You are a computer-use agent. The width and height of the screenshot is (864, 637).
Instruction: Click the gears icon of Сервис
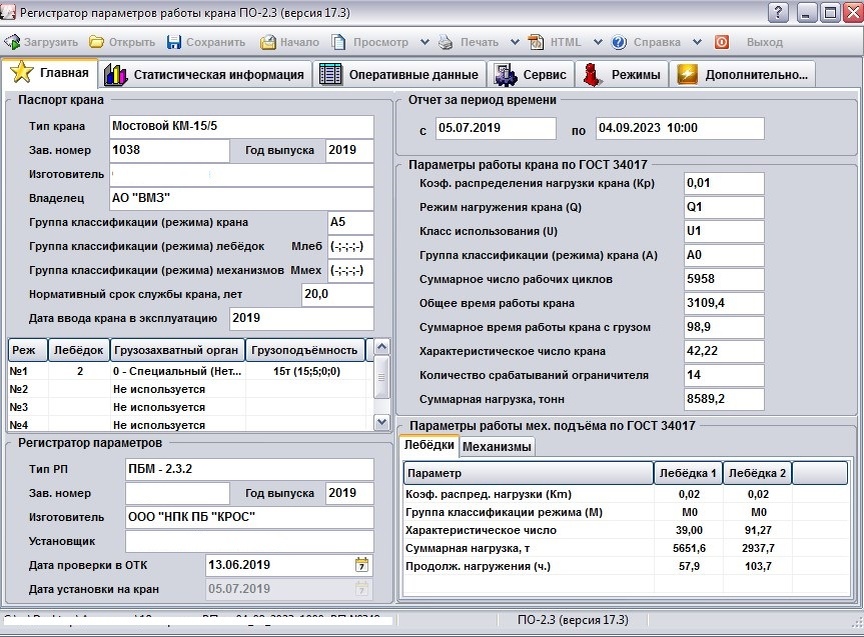(x=505, y=75)
